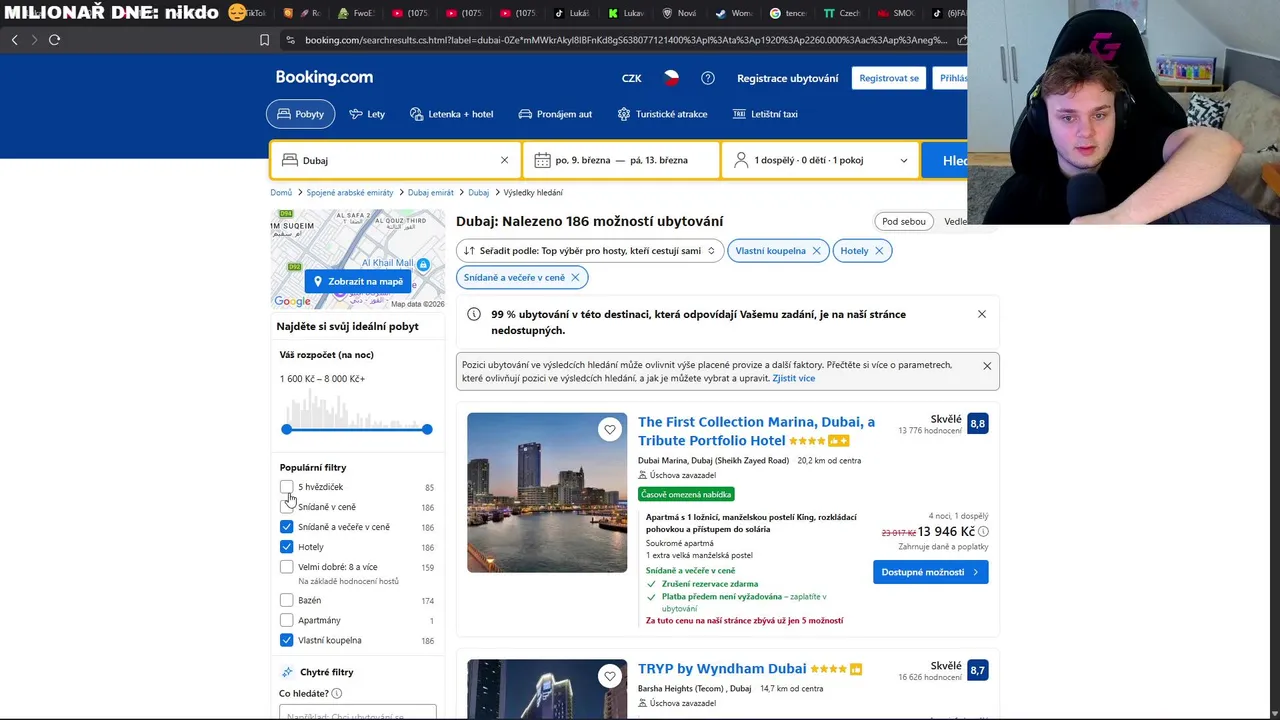The width and height of the screenshot is (1280, 720).
Task: Open TRYP by Wyndham Dubai title
Action: pos(722,669)
